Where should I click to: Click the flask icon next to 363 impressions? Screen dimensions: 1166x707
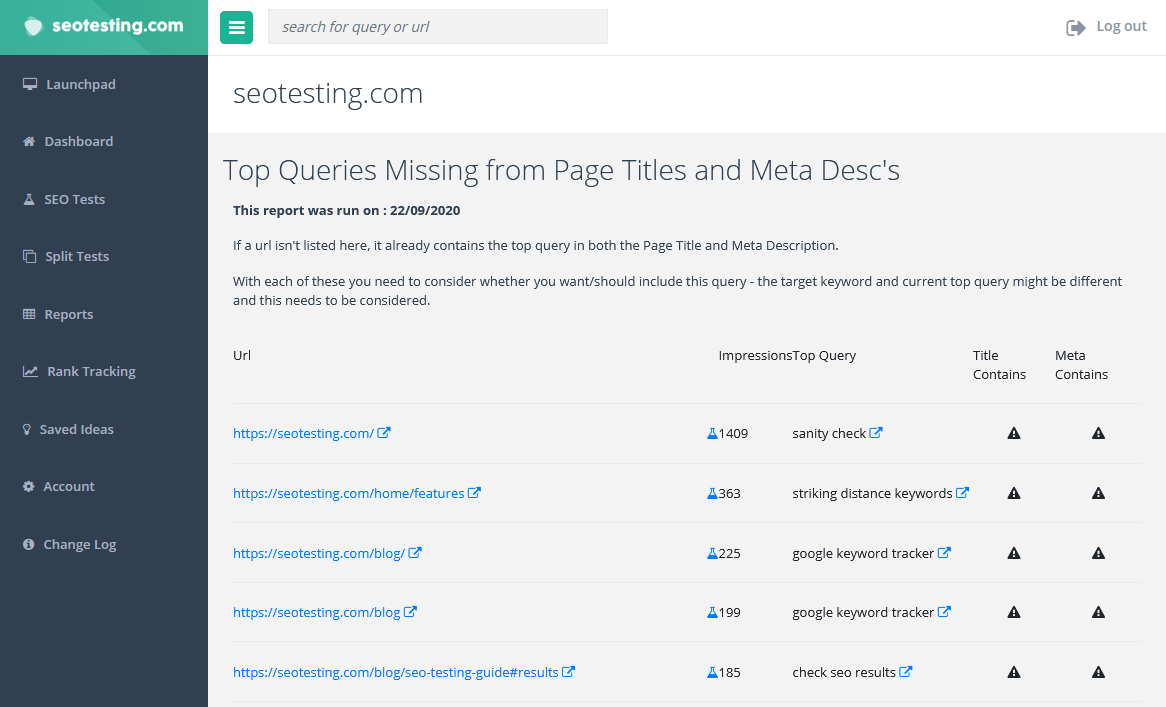click(712, 493)
